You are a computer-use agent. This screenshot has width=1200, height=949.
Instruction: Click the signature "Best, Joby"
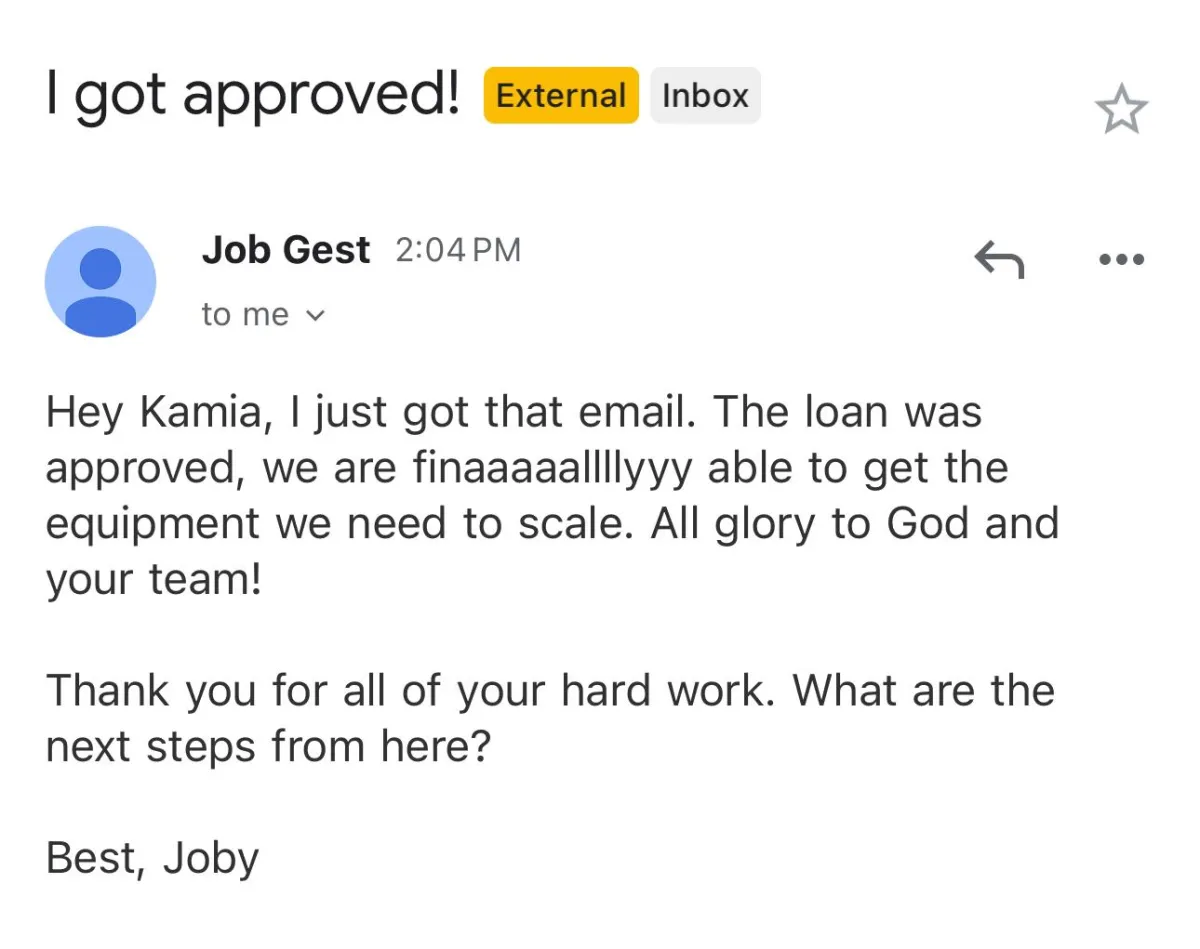153,858
